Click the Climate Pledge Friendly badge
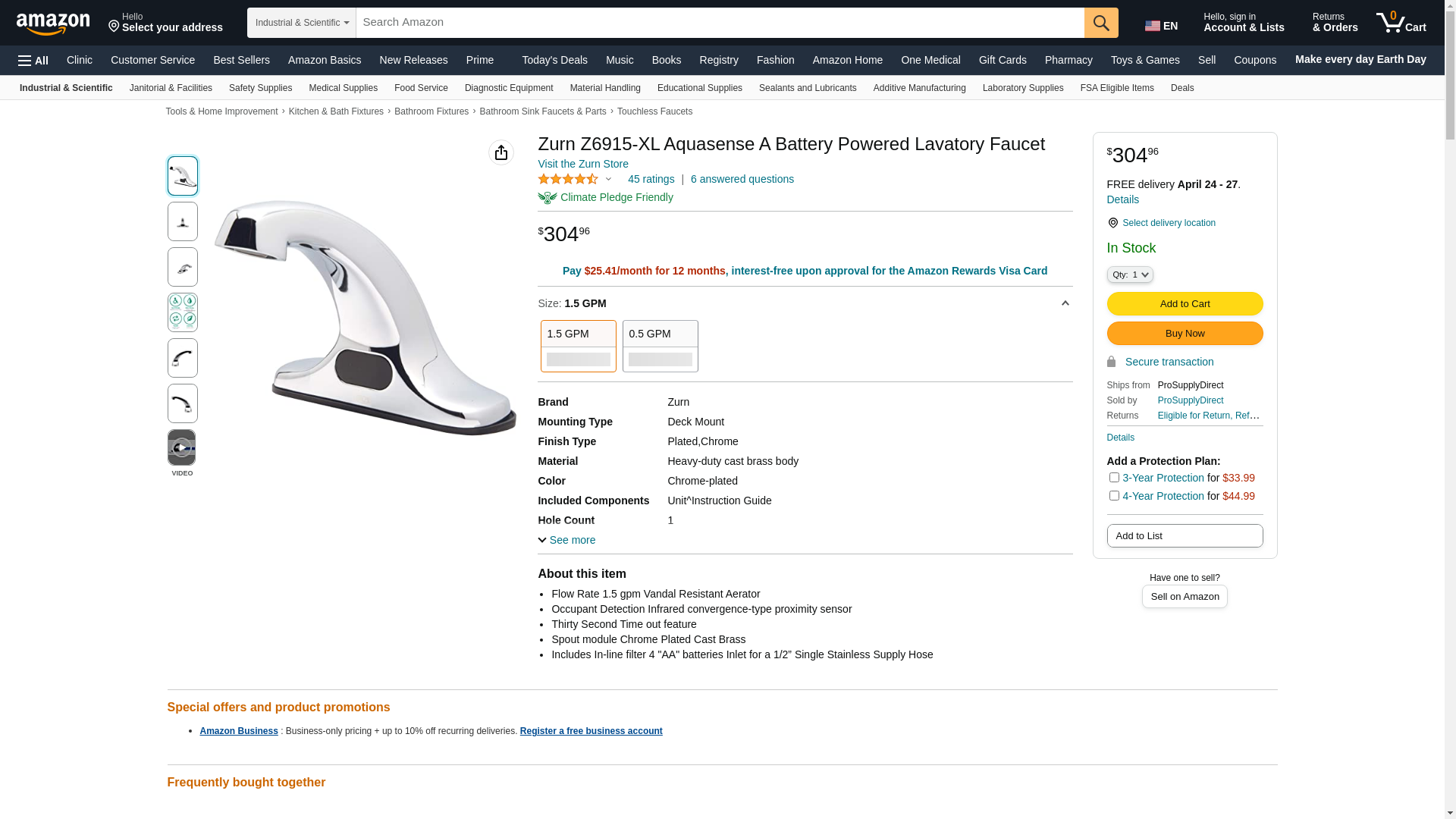Image resolution: width=1456 pixels, height=819 pixels. (605, 197)
